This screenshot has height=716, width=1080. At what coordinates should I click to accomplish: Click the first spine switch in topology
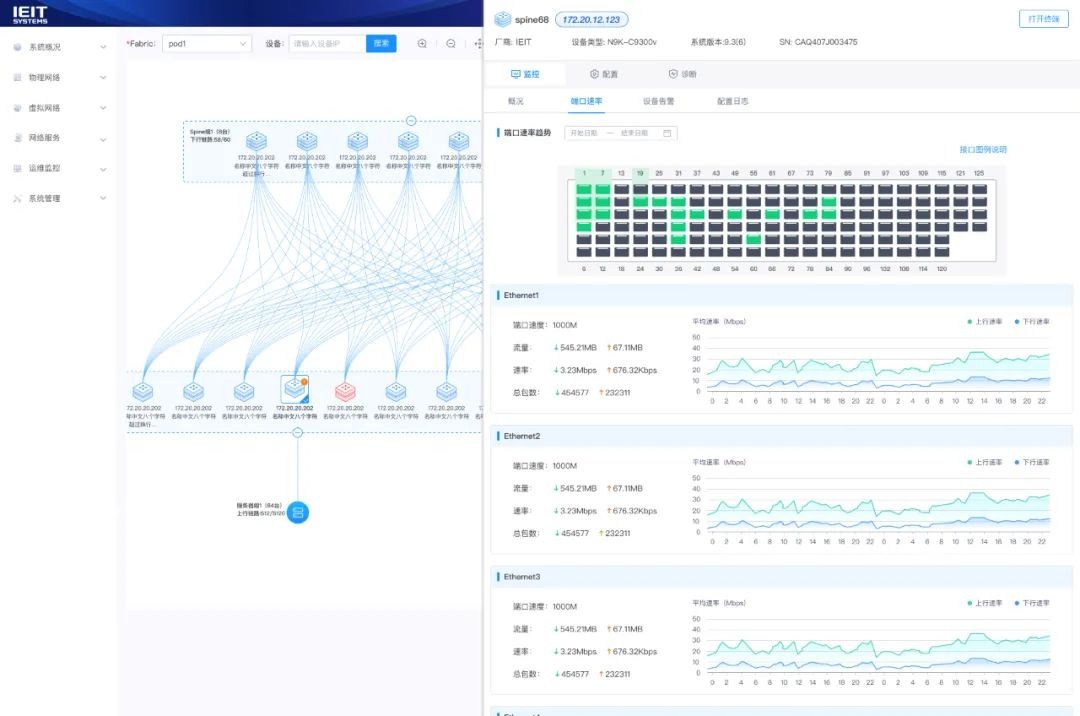[x=257, y=142]
